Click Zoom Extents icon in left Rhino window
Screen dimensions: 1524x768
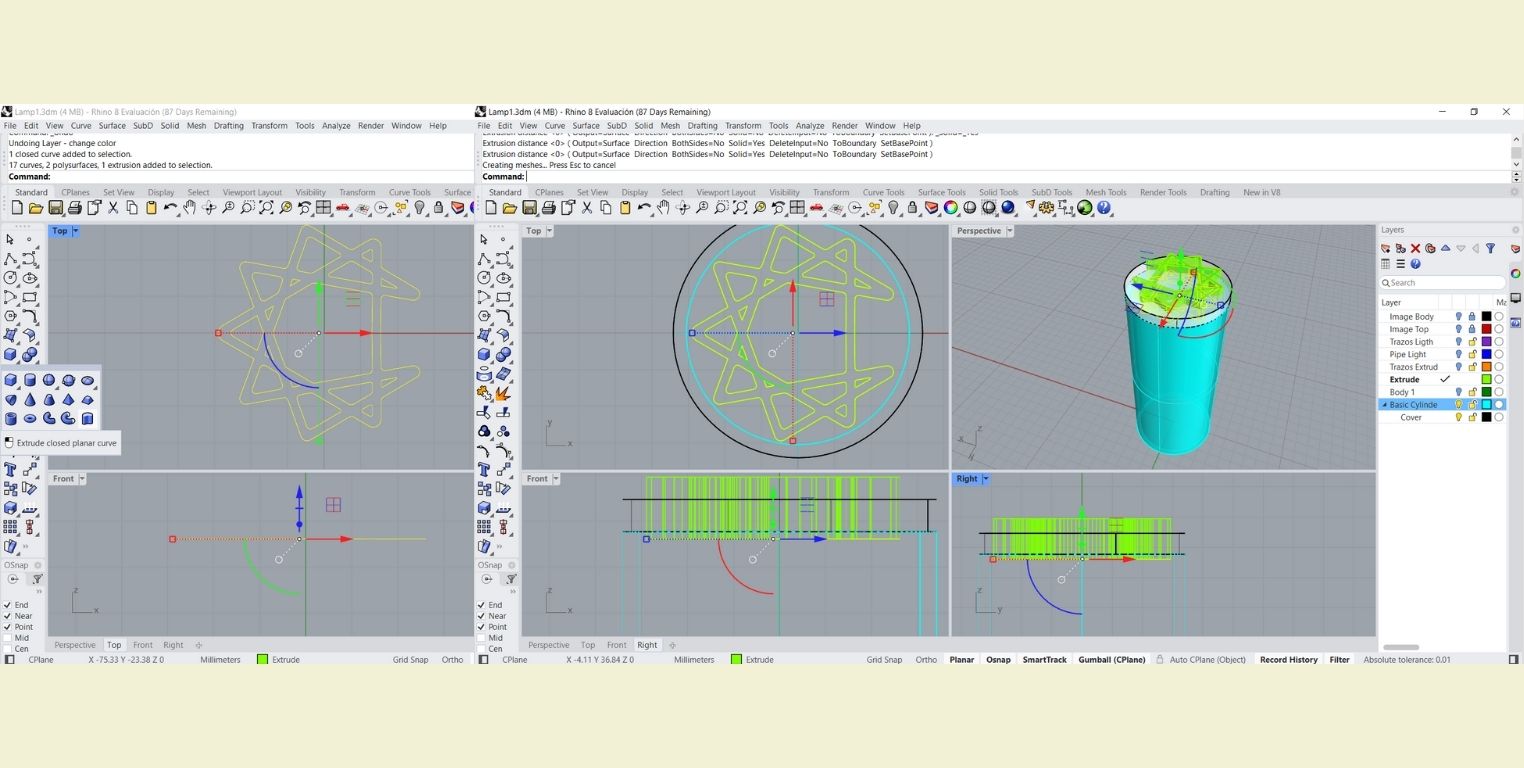point(266,208)
